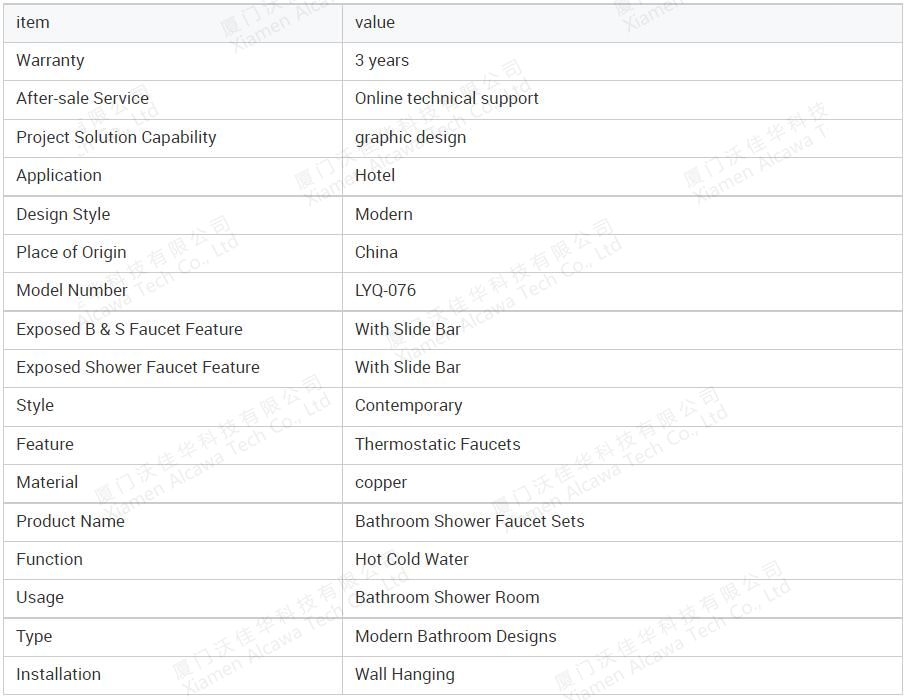
Task: Select 'Exposed B & S Faucet Feature' label
Action: [x=130, y=330]
